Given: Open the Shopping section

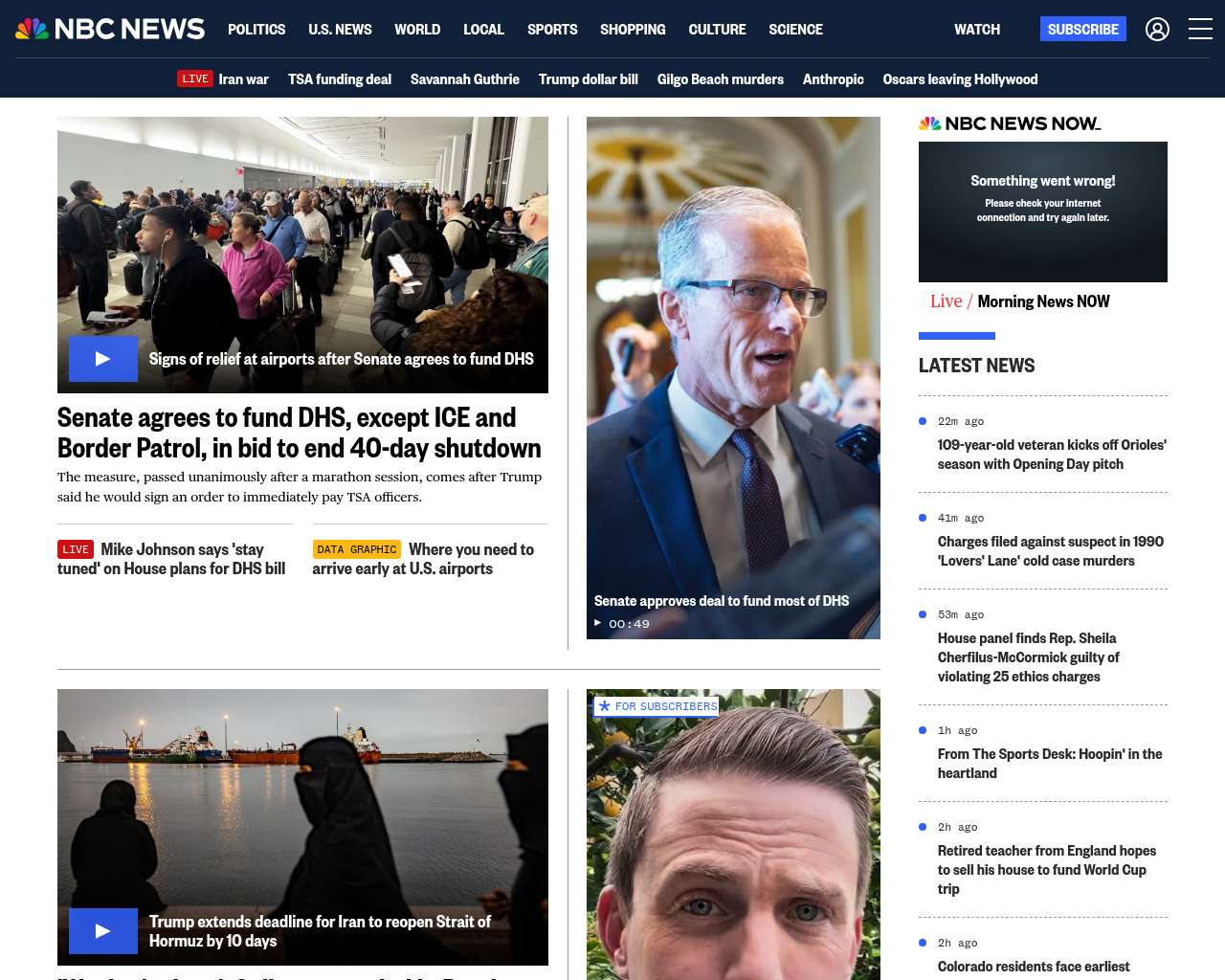Looking at the screenshot, I should (x=633, y=30).
